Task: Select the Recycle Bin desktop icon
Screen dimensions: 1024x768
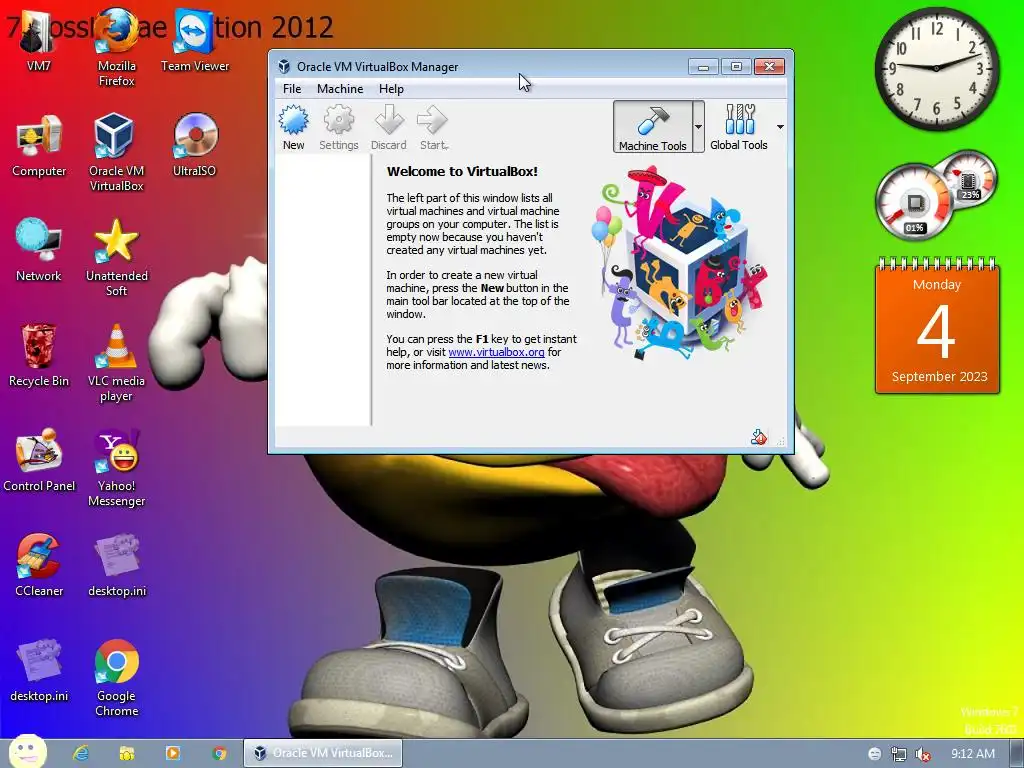Action: [x=39, y=355]
